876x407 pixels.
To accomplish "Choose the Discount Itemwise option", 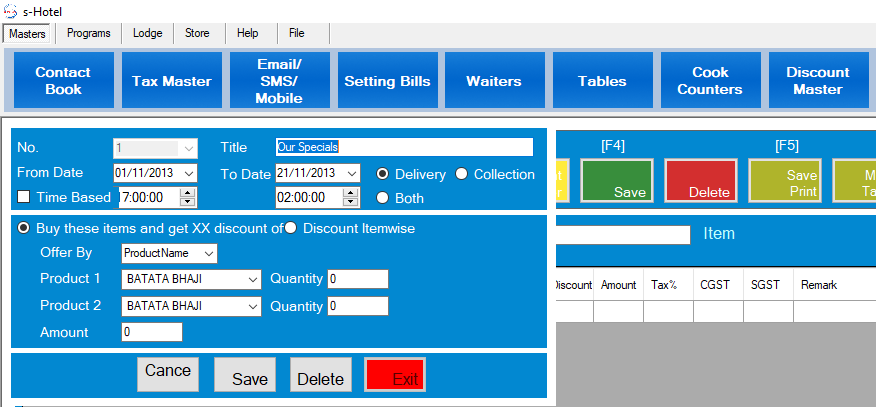I will click(x=291, y=229).
